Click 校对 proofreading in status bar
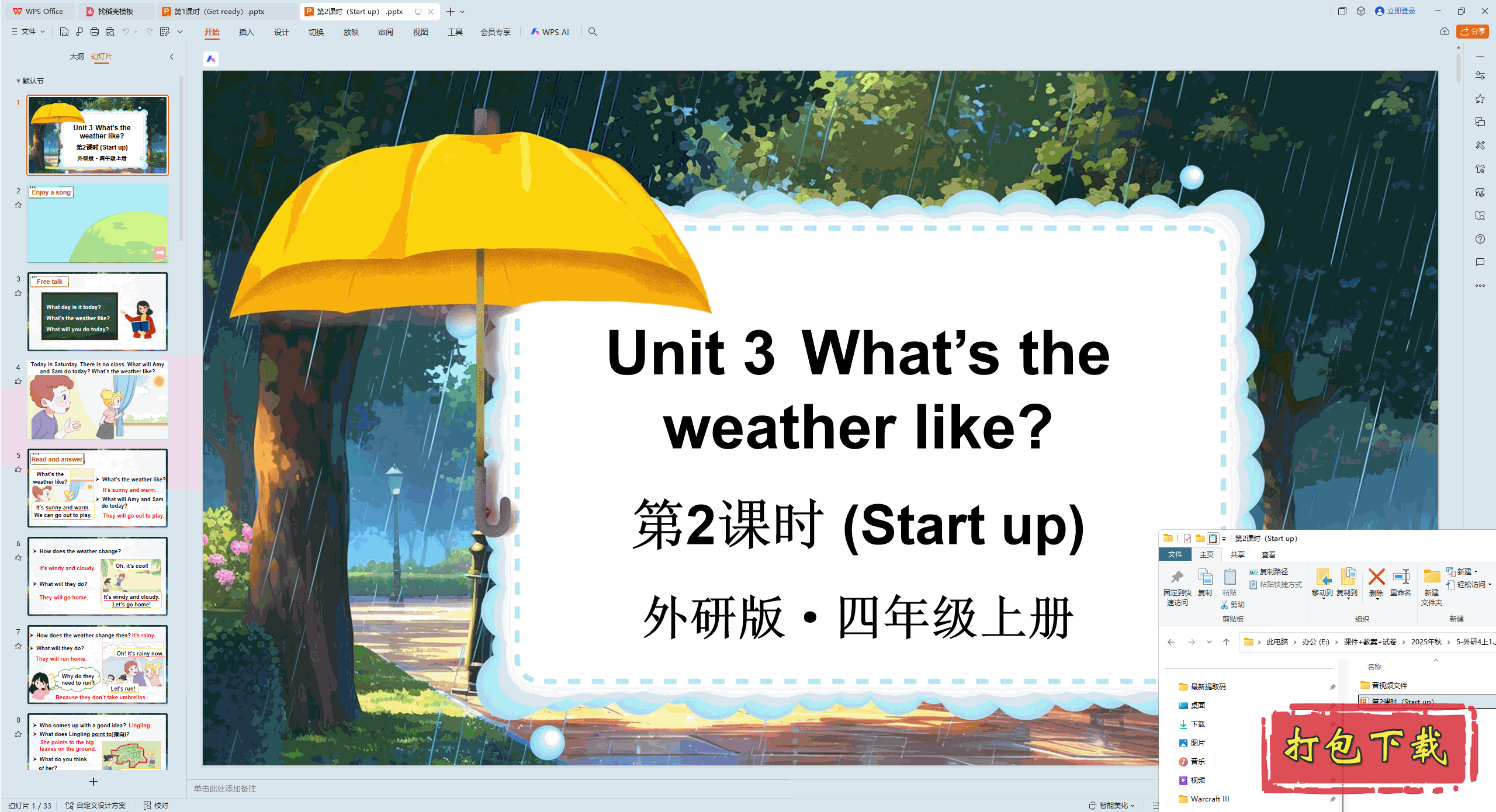Screen dimensions: 1496x812 [x=156, y=806]
